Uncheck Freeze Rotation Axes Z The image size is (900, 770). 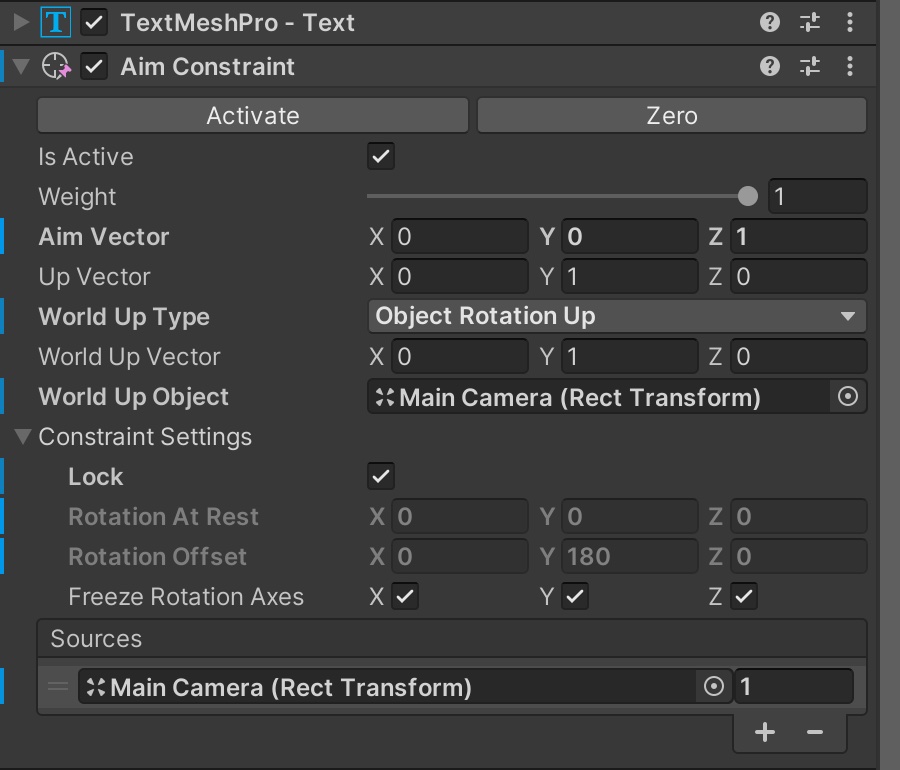tap(744, 596)
